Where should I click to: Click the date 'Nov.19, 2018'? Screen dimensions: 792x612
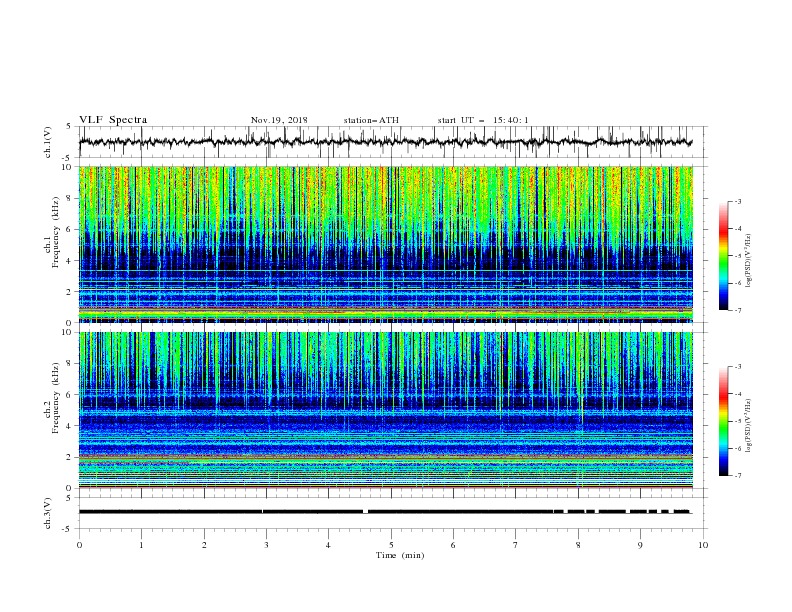coord(279,120)
